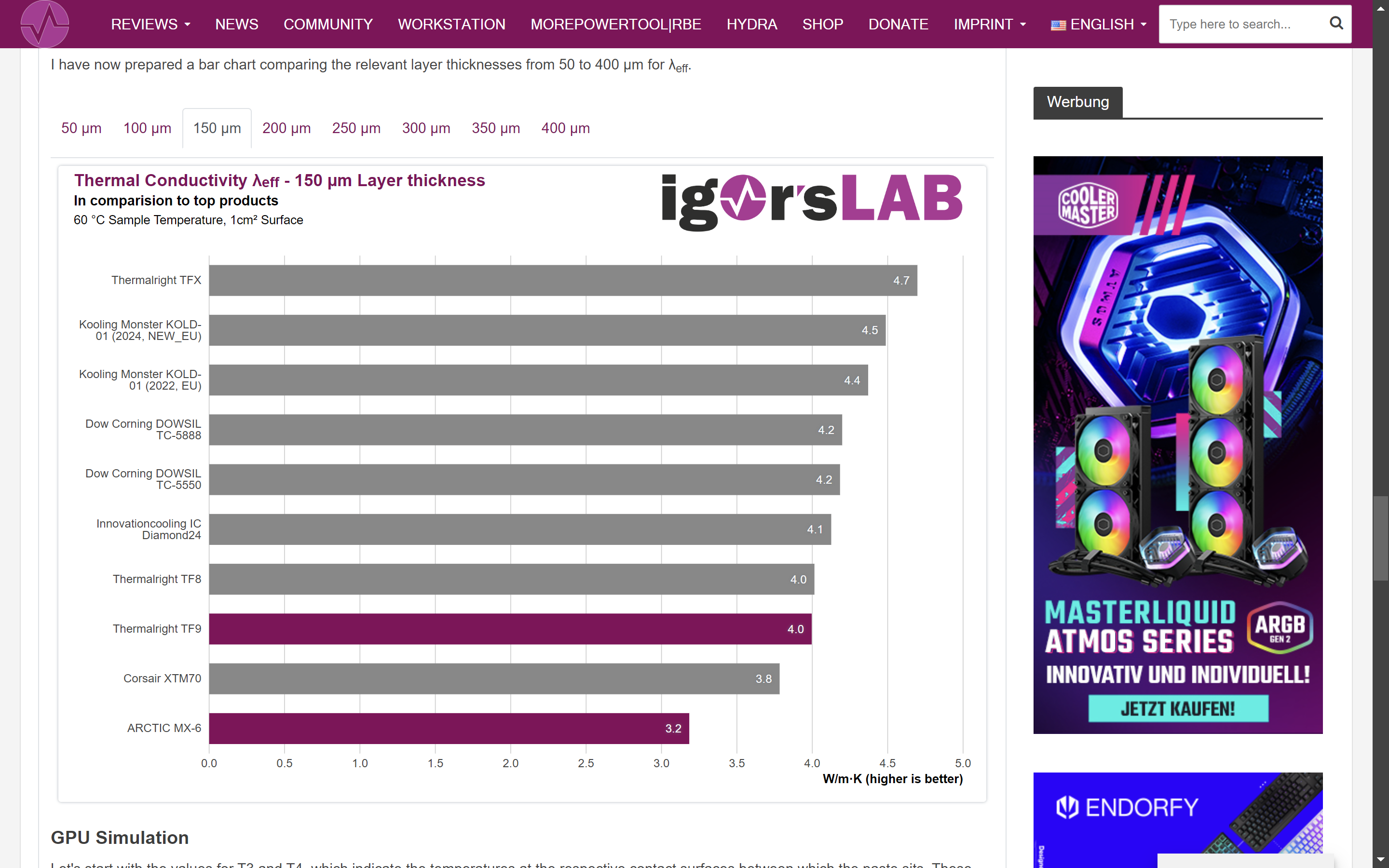Click the 'Werbung' sidebar heading

pos(1077,102)
